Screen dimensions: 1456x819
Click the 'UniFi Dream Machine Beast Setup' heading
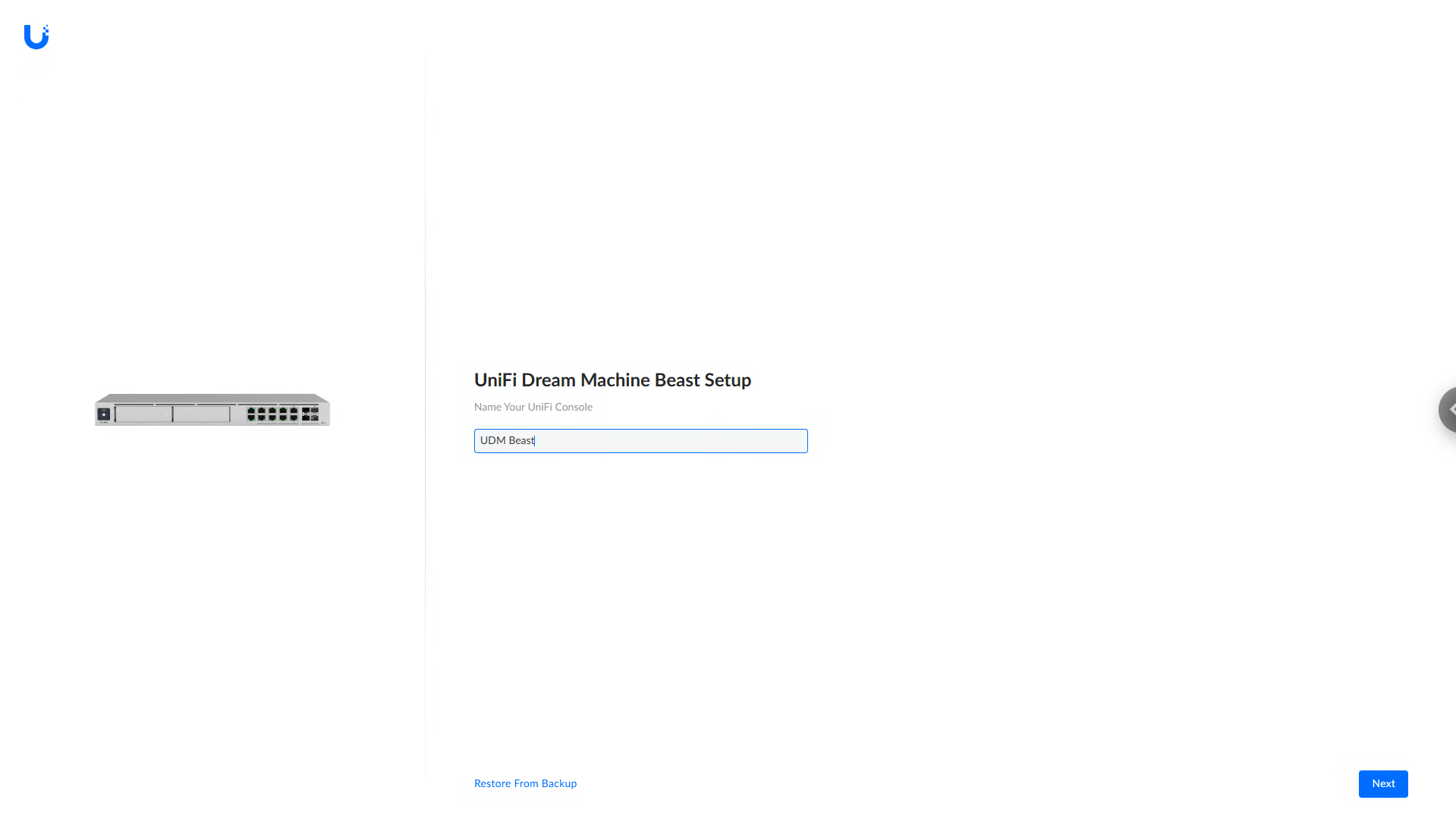(x=612, y=380)
